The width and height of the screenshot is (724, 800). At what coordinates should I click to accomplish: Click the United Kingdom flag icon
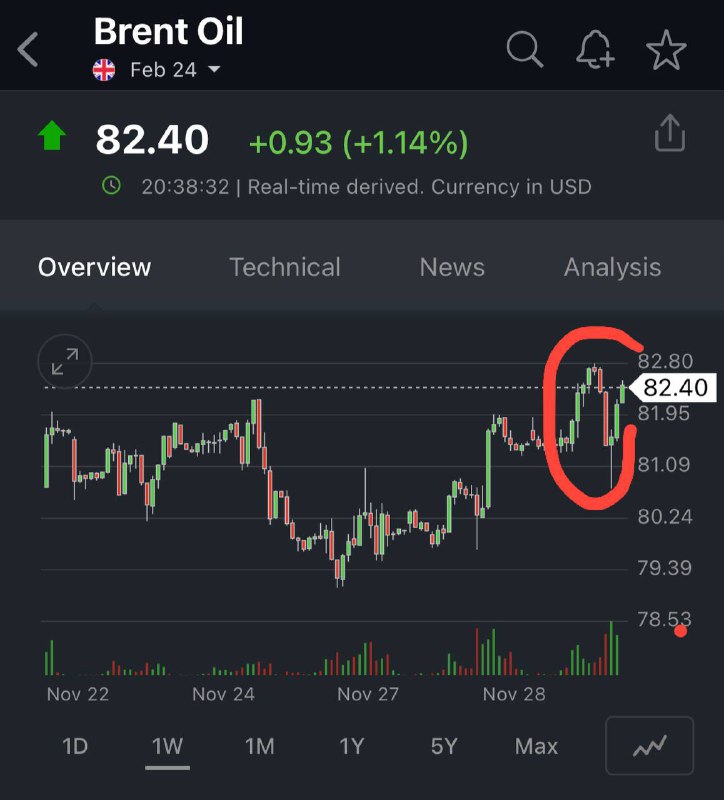click(x=104, y=70)
